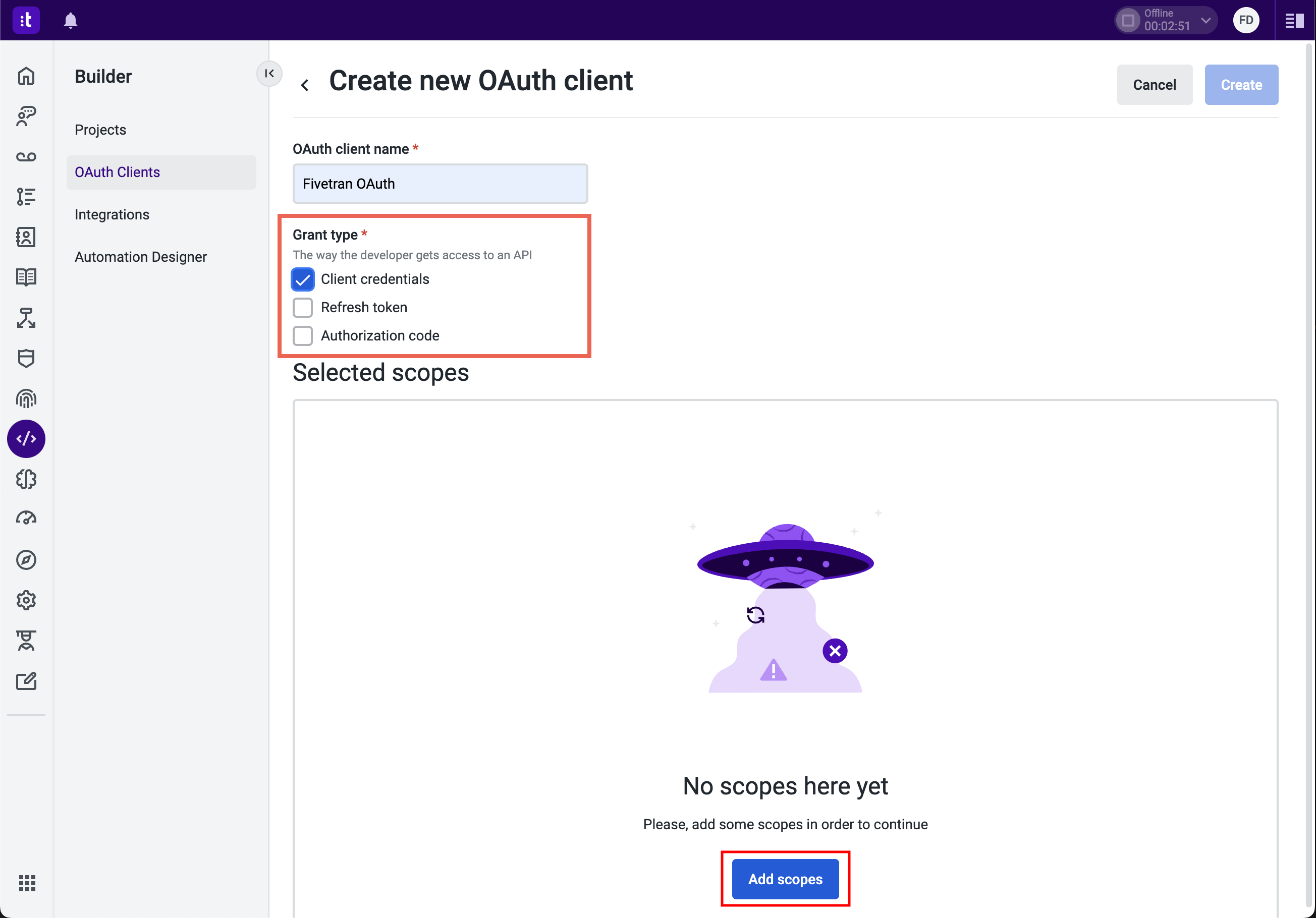This screenshot has height=918, width=1316.
Task: Select Integrations menu item
Action: [112, 214]
